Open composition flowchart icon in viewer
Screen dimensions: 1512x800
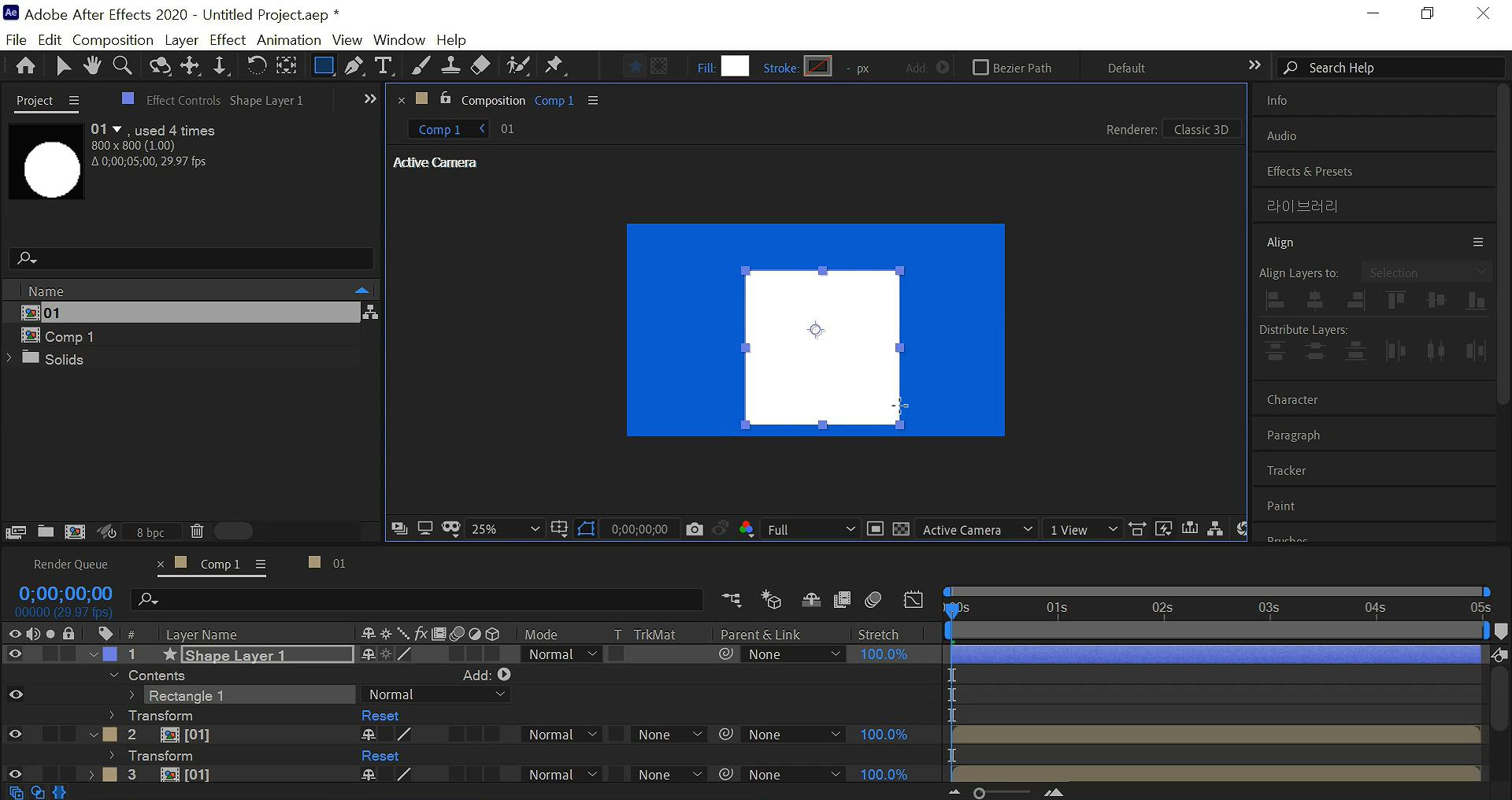point(1215,529)
